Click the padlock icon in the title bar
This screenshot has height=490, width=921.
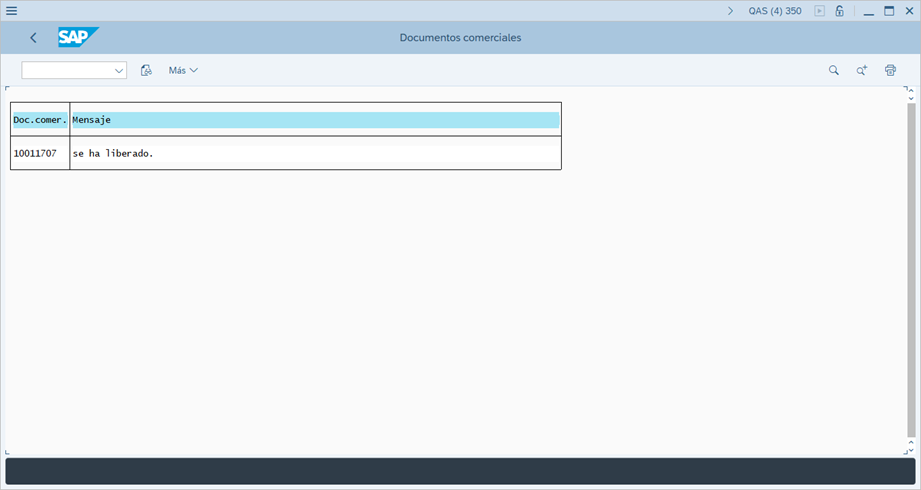pyautogui.click(x=839, y=11)
